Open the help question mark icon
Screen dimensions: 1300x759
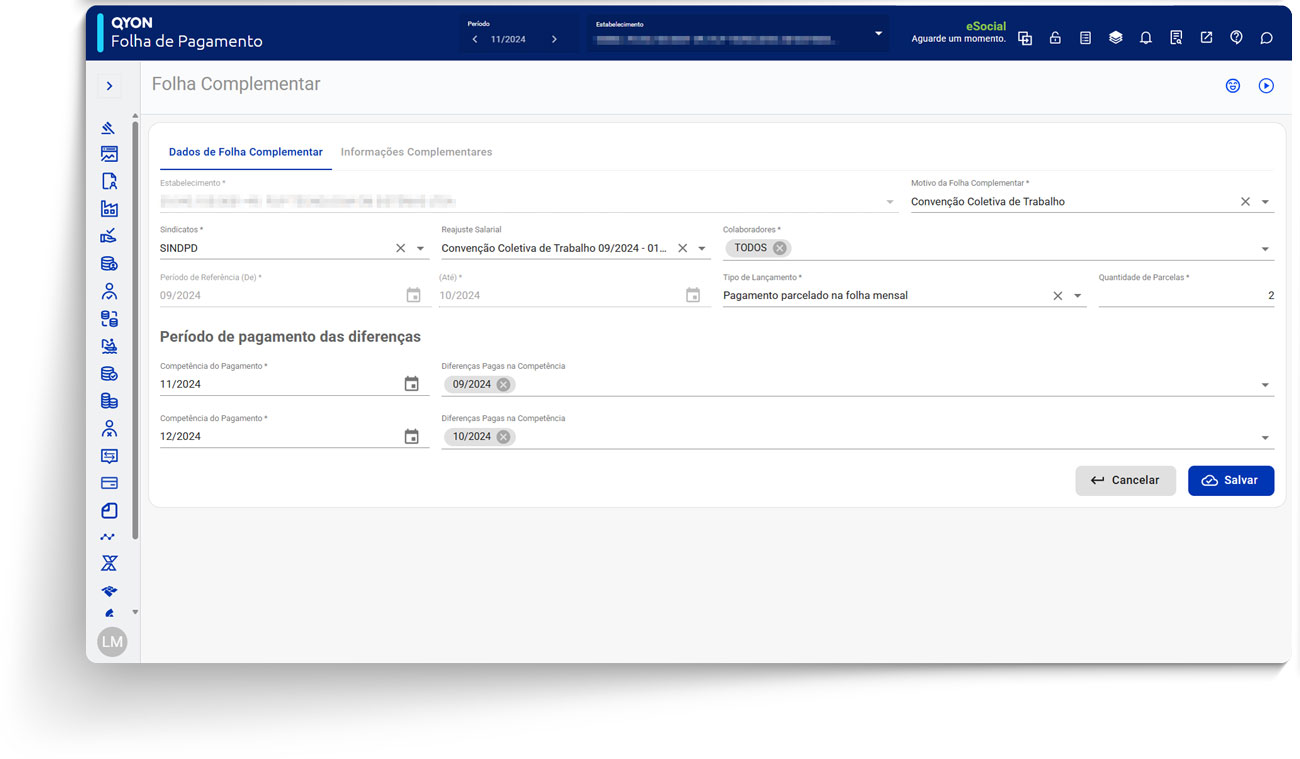tap(1236, 38)
